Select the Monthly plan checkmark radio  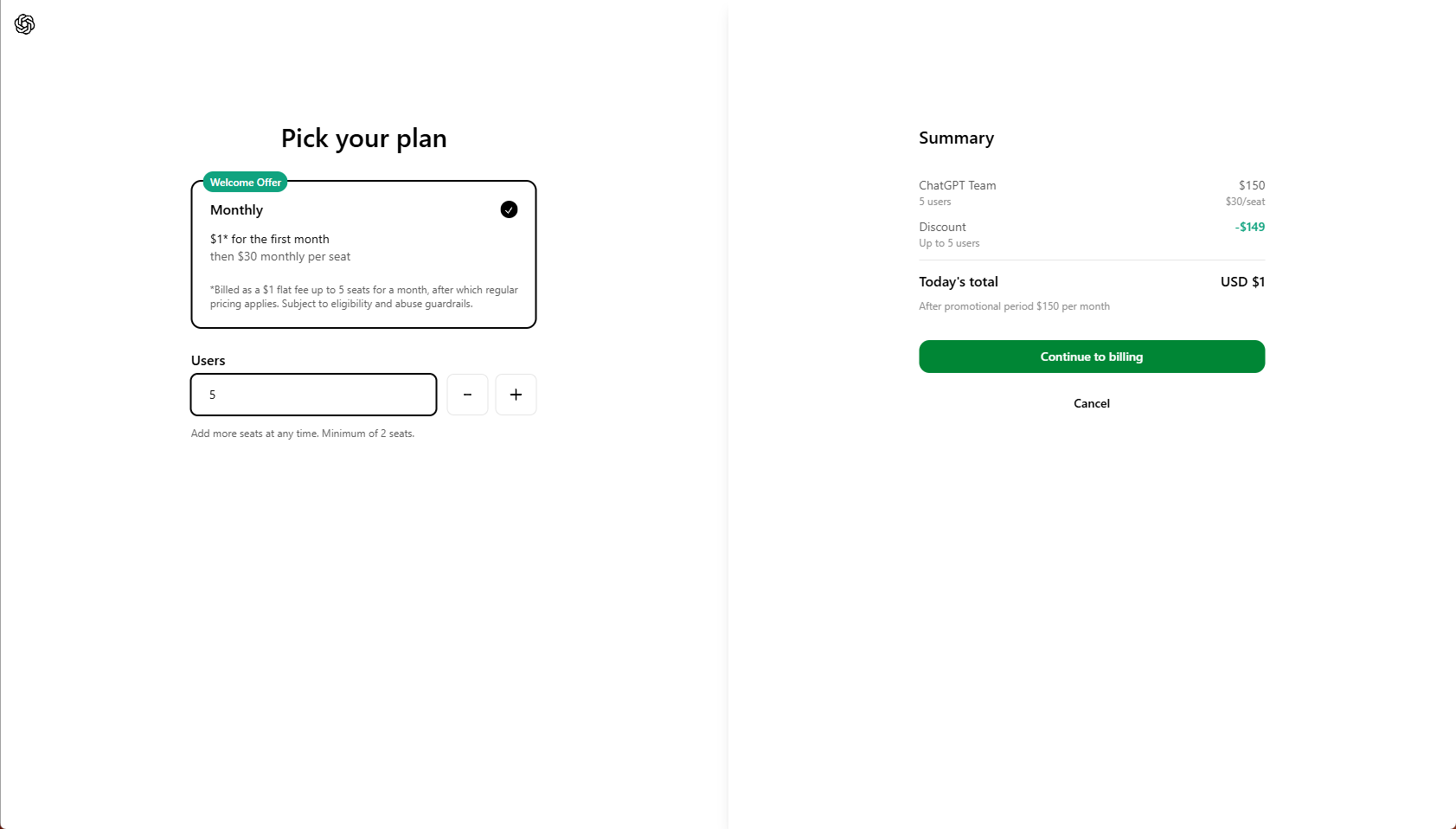[x=509, y=209]
